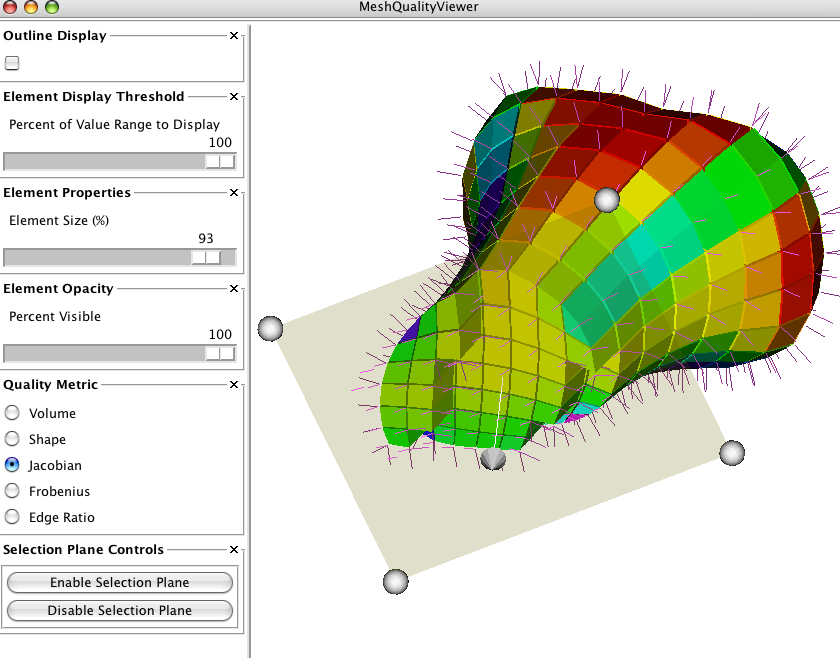Pick the Edge Ratio metric option
Screen dimensions: 840x658
click(12, 517)
